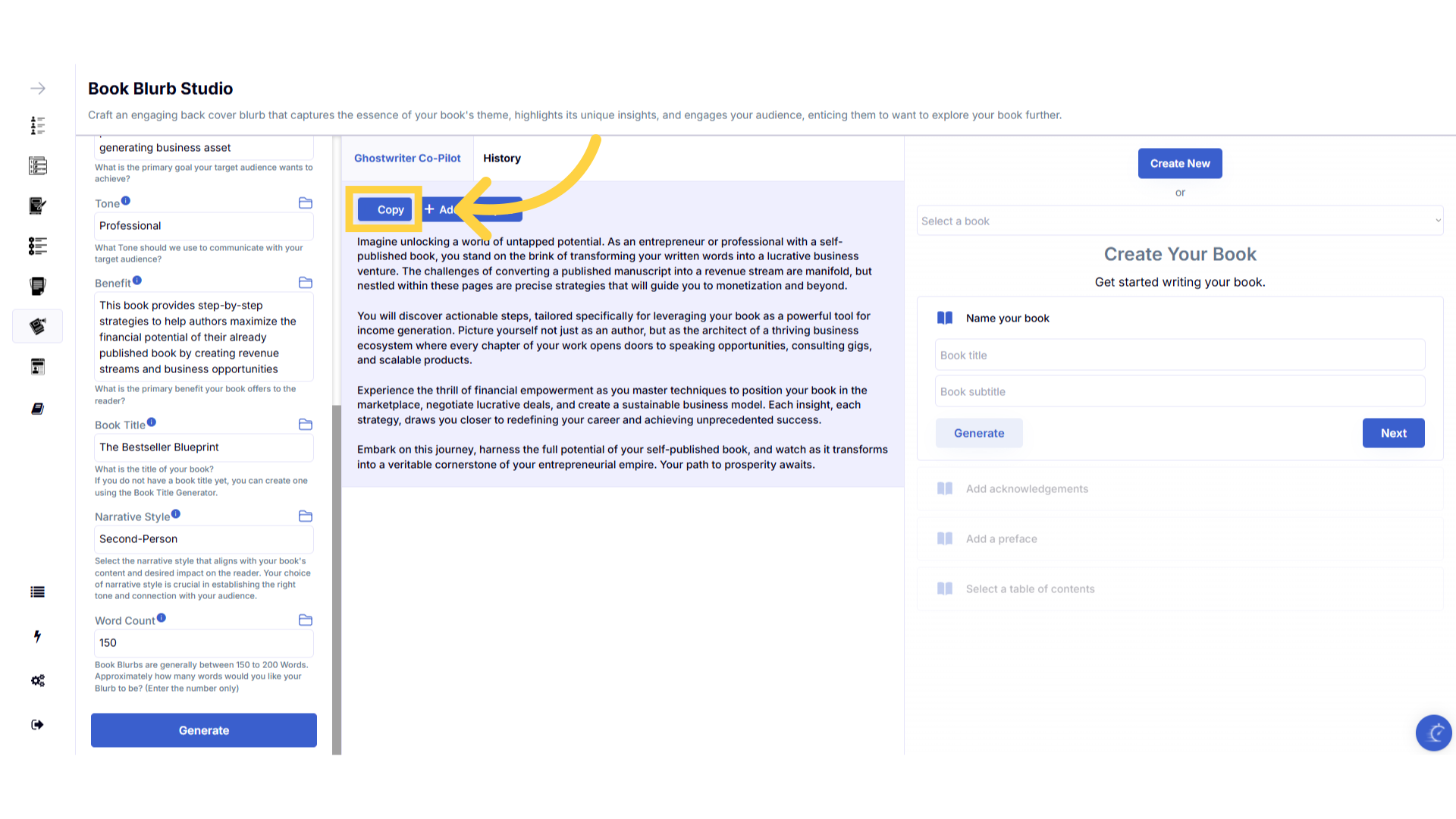Click the list icon in lower sidebar
This screenshot has height=819, width=1456.
tap(37, 592)
